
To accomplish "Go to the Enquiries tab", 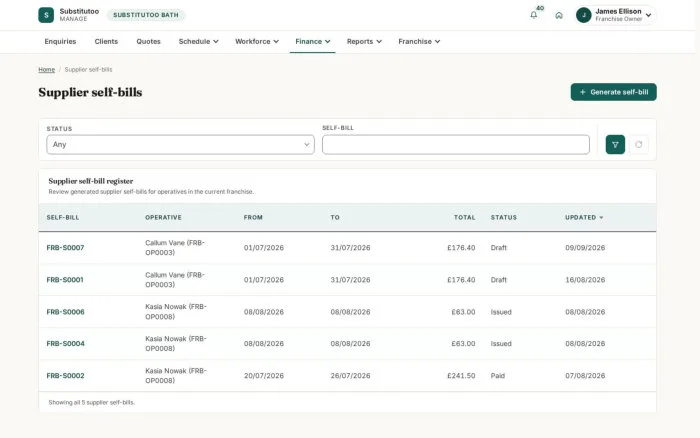I will click(60, 42).
